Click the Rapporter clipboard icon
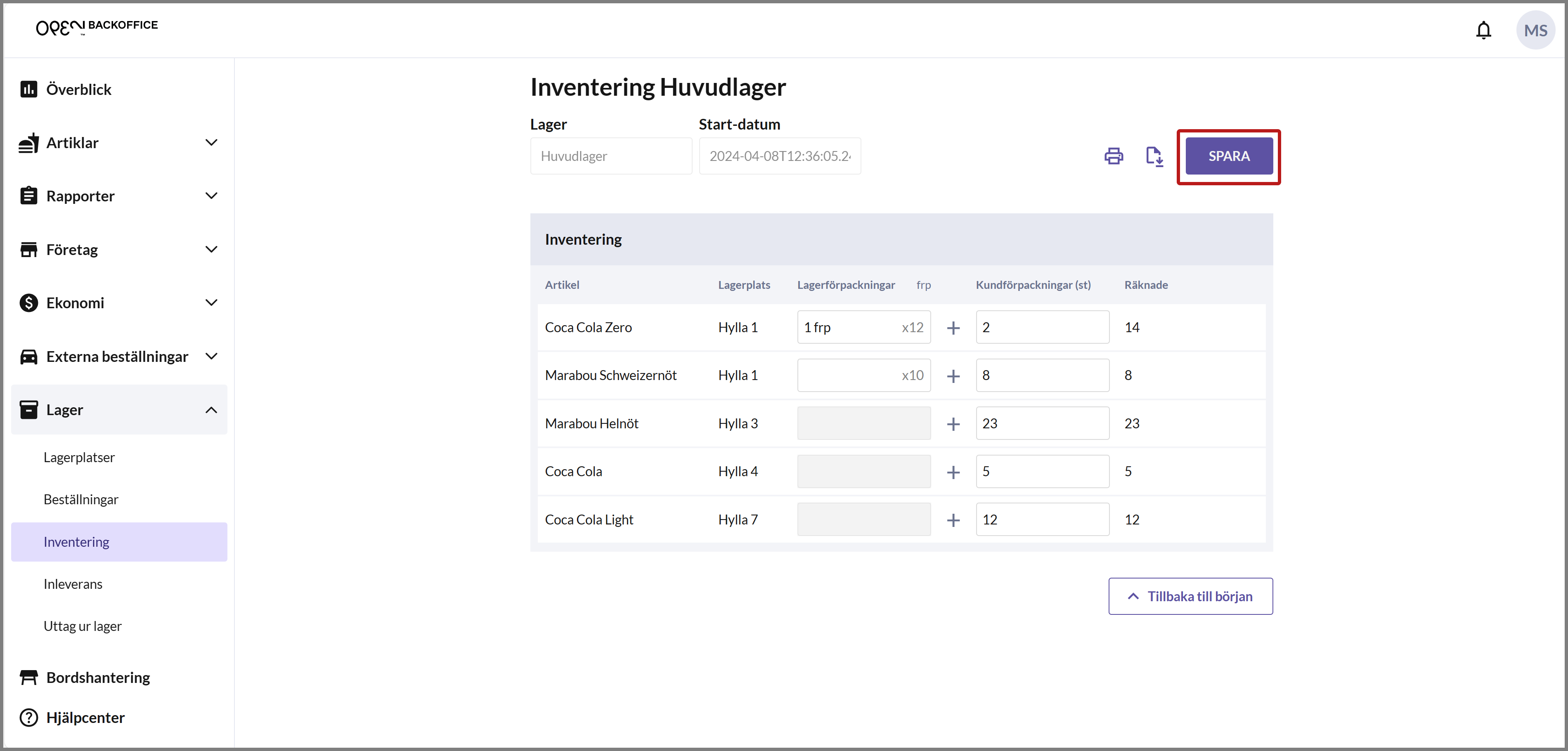This screenshot has width=1568, height=751. click(28, 196)
